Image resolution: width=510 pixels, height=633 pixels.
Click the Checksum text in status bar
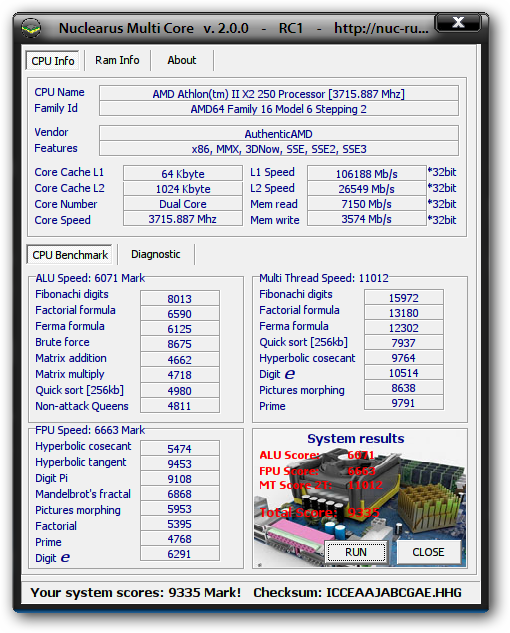coord(357,592)
